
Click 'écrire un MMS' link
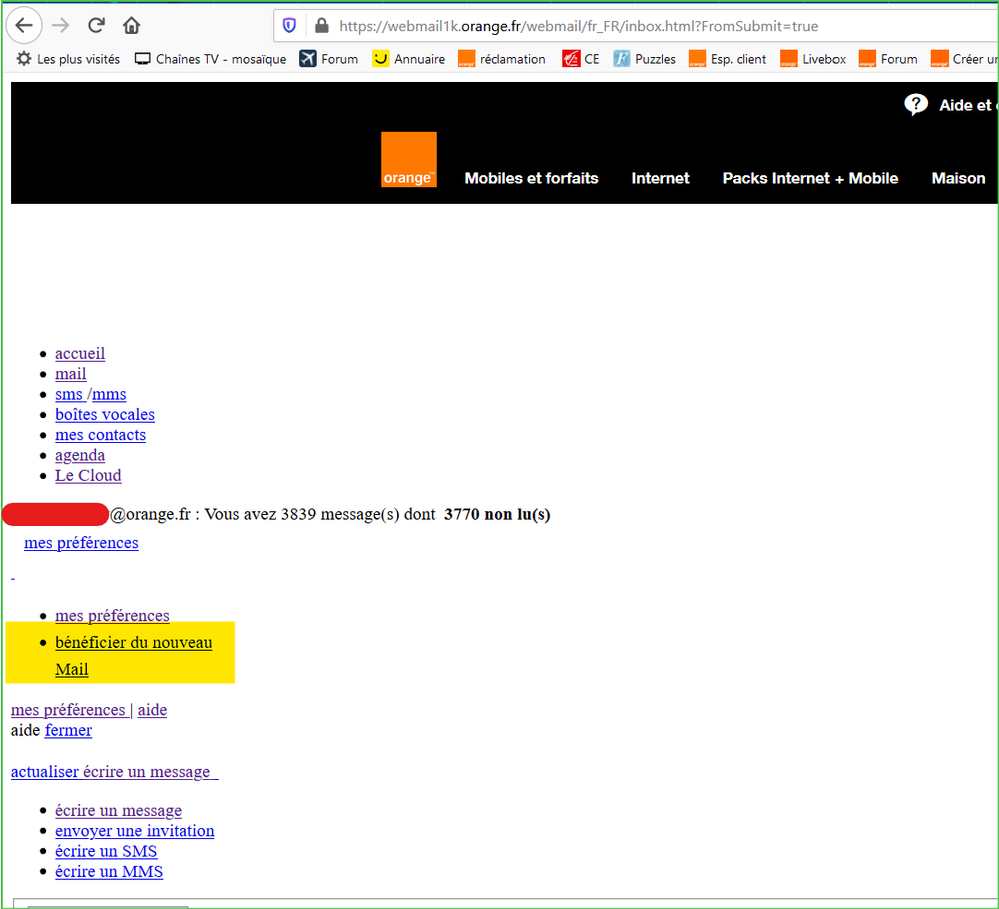[109, 872]
